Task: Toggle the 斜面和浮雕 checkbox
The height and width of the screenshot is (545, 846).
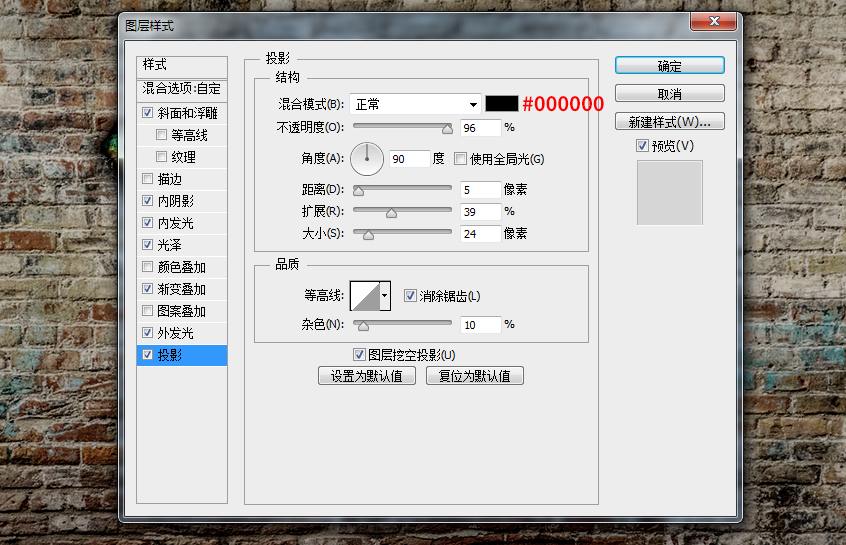Action: coord(147,113)
